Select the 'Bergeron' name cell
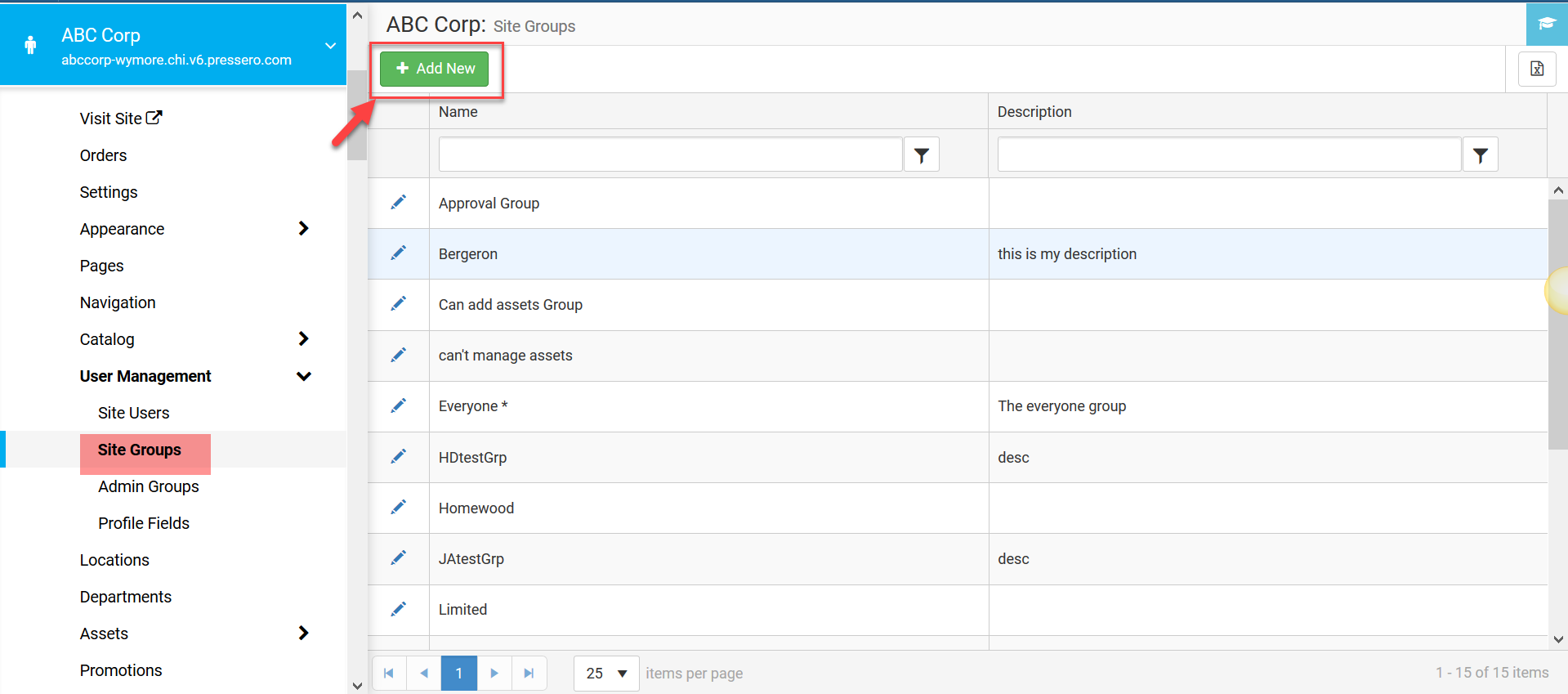The image size is (1568, 694). [708, 254]
